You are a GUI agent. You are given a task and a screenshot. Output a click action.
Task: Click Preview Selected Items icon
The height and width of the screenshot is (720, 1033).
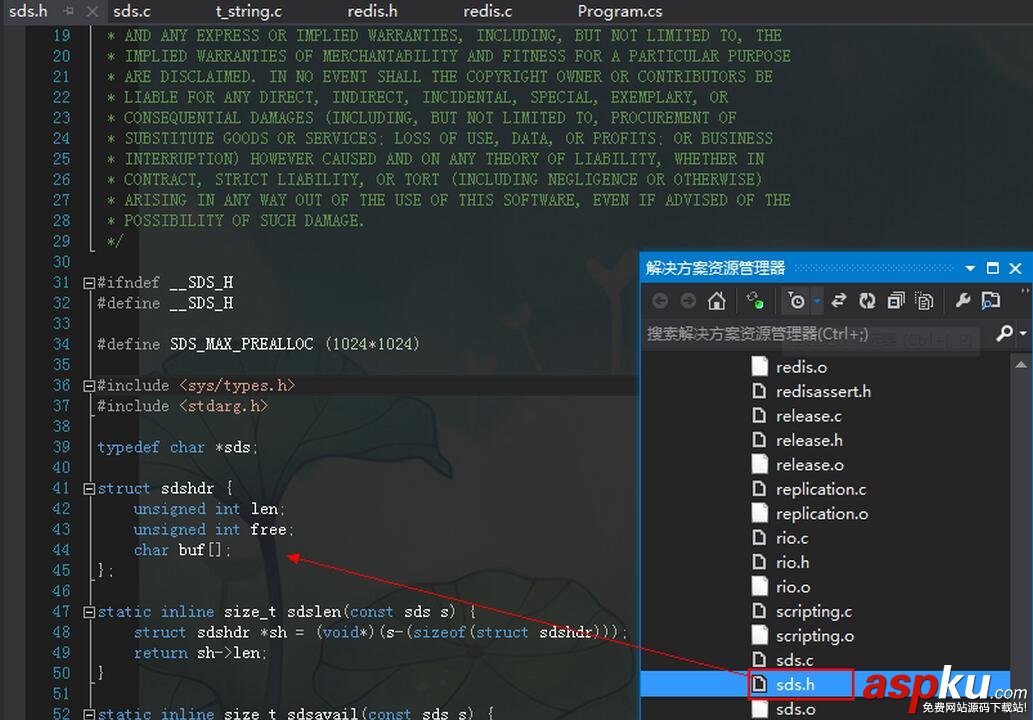pos(991,301)
